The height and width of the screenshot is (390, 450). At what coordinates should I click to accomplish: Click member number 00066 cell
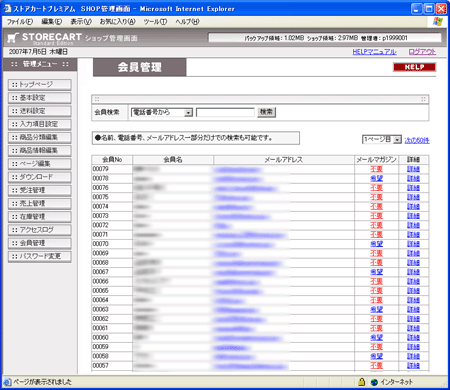[x=112, y=281]
